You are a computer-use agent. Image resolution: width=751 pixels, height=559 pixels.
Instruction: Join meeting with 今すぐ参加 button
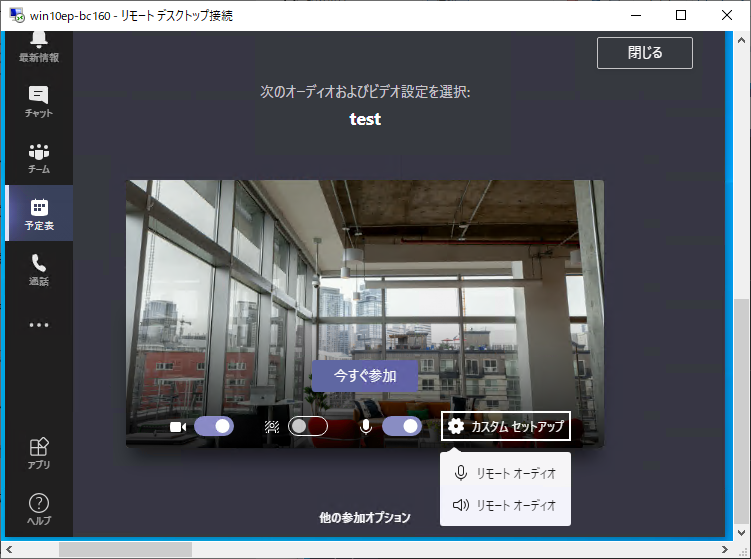pyautogui.click(x=365, y=376)
